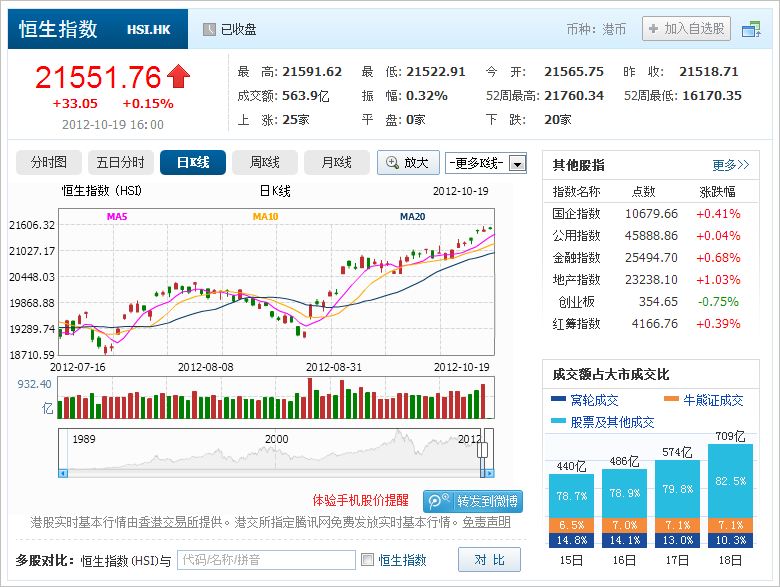Open the 更多K线 dropdown
Screen dimensions: 780x587
[486, 163]
